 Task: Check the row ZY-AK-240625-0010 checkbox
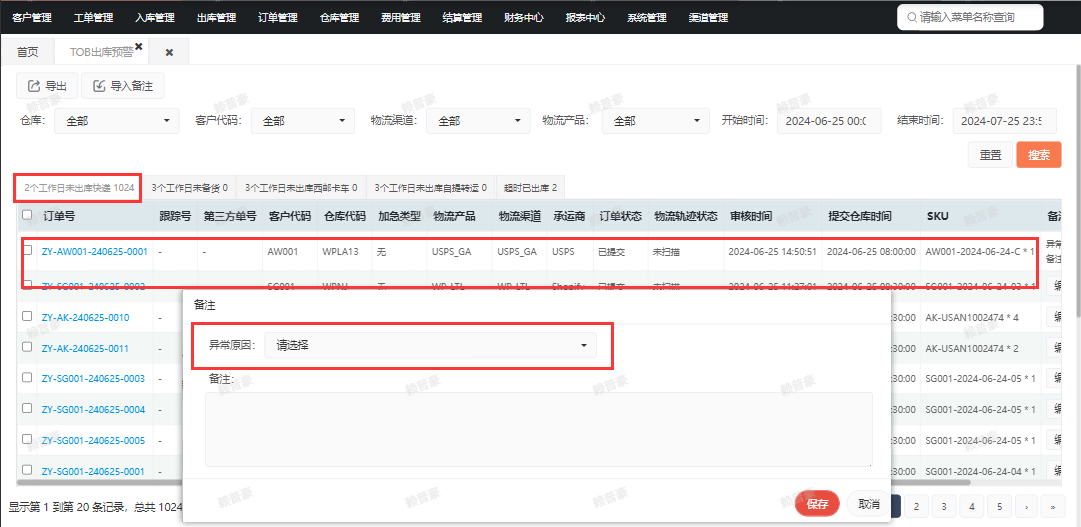pos(27,316)
